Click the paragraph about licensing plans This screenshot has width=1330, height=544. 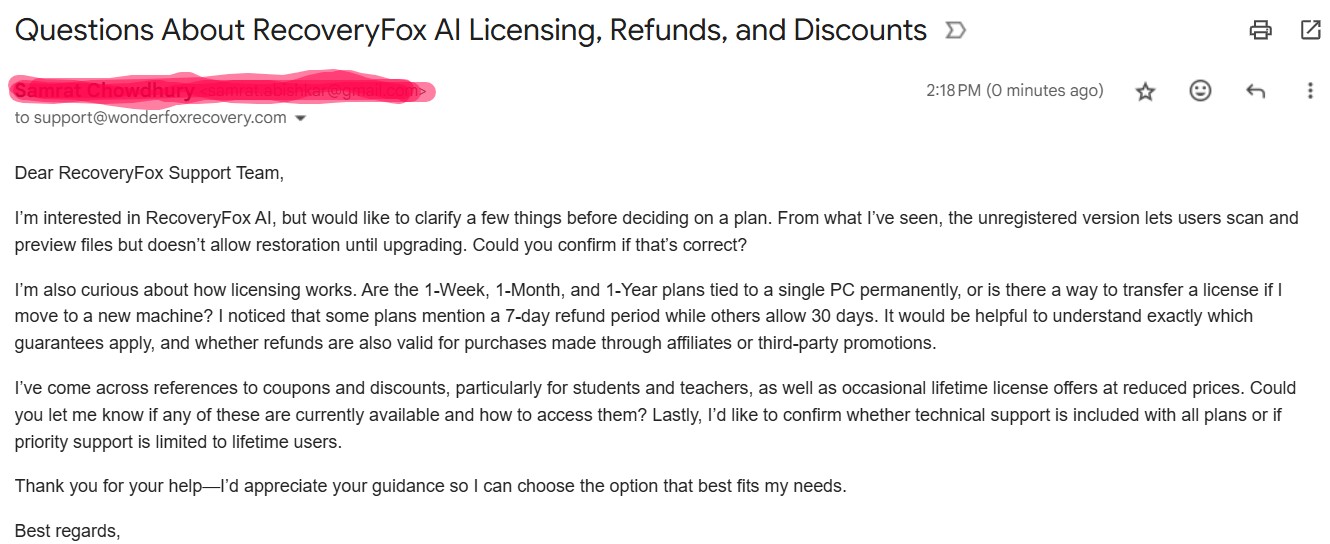point(648,316)
